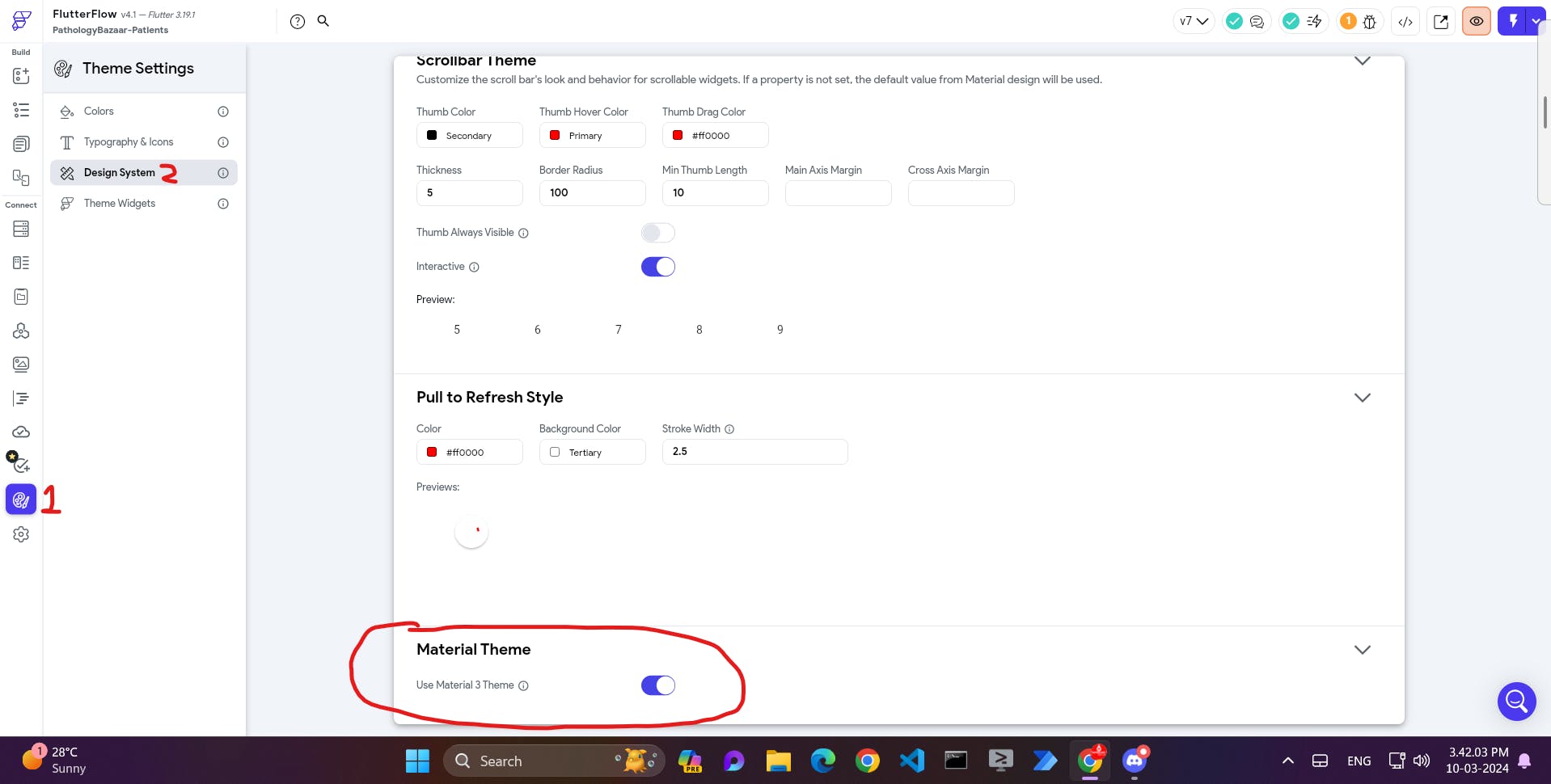1551x784 pixels.
Task: Open the Typography & Icons section
Action: coord(144,142)
